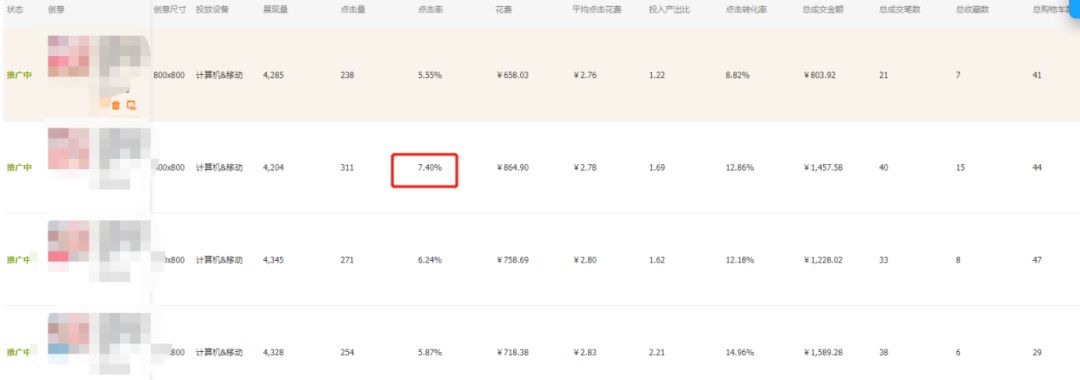
Task: Click 计算机&移动 in the 4,285 row
Action: click(x=219, y=75)
